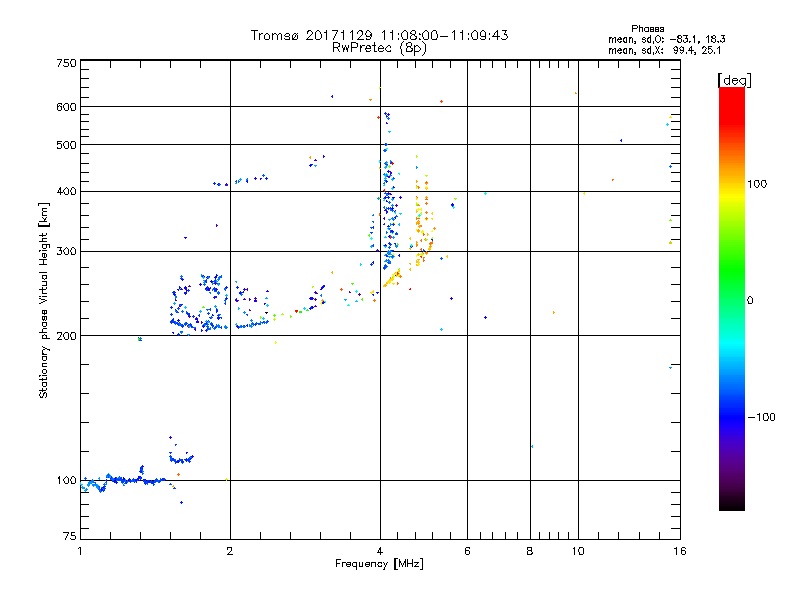Click the y-axis label '200'

[x=66, y=336]
